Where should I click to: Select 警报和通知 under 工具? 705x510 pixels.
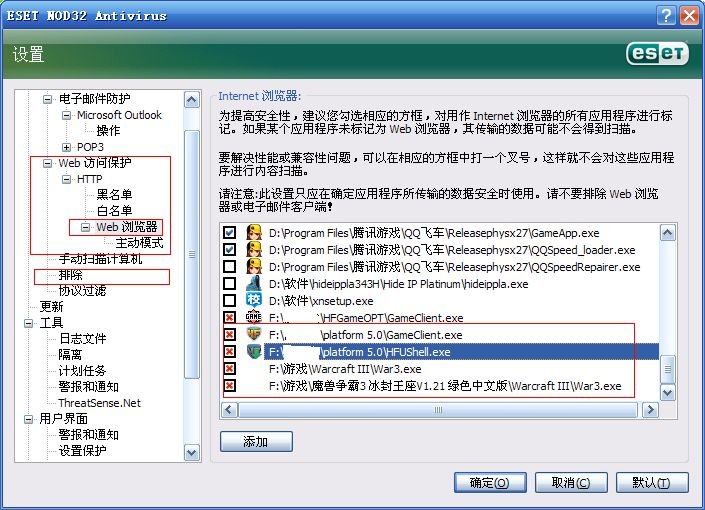point(89,387)
